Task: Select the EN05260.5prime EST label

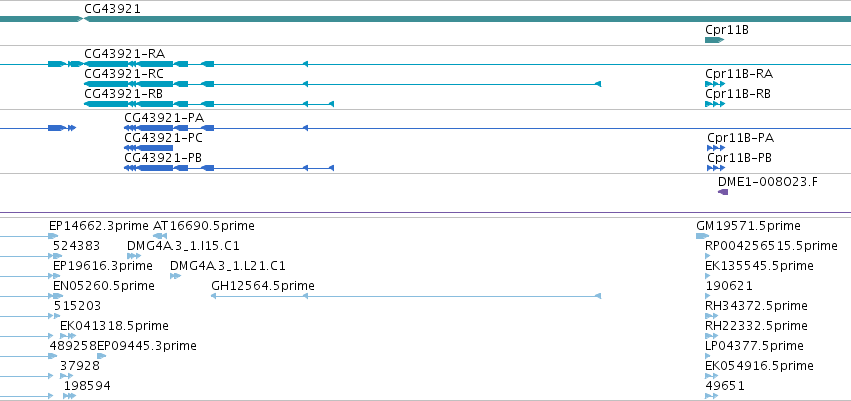Action: click(x=104, y=285)
